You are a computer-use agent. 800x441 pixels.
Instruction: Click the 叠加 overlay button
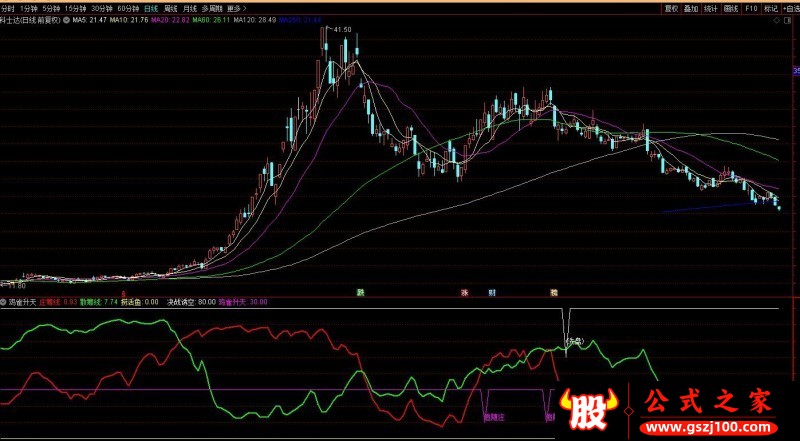[x=691, y=9]
